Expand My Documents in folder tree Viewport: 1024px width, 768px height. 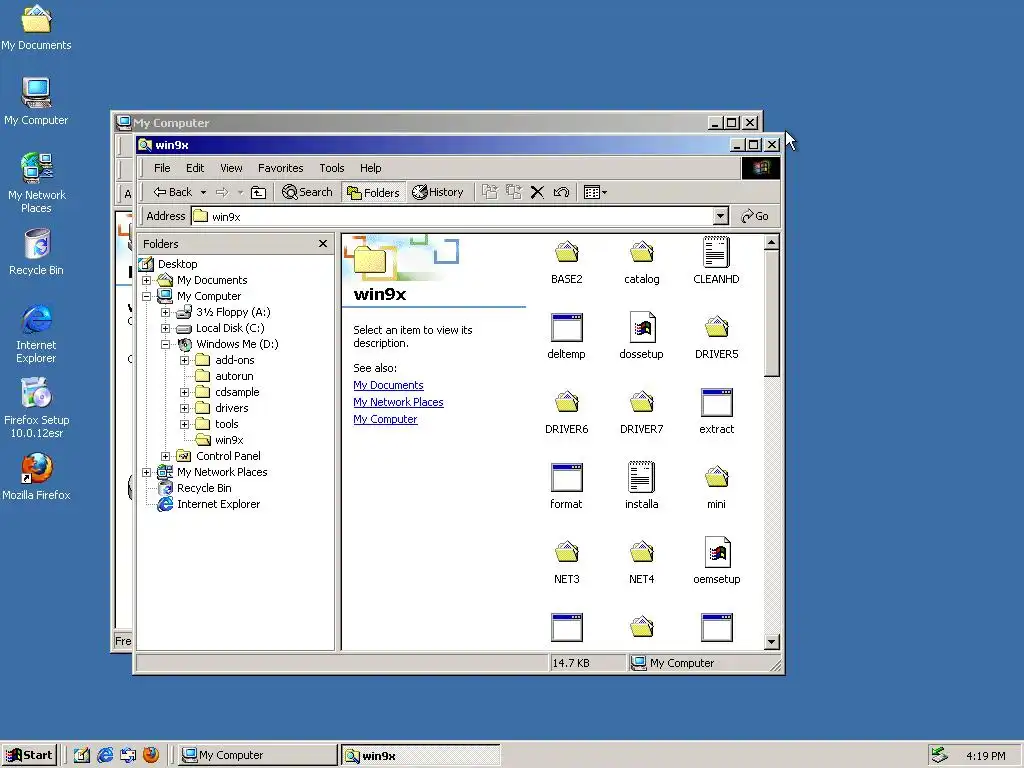pos(146,280)
